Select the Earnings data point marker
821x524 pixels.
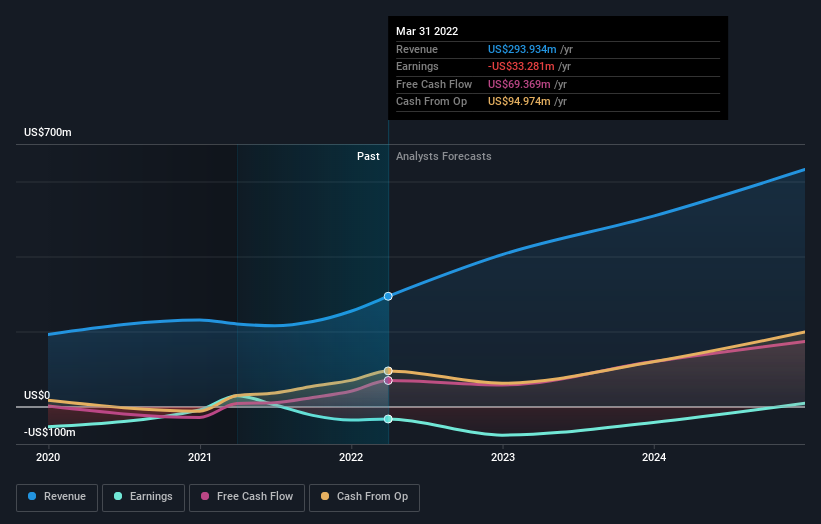pyautogui.click(x=388, y=419)
